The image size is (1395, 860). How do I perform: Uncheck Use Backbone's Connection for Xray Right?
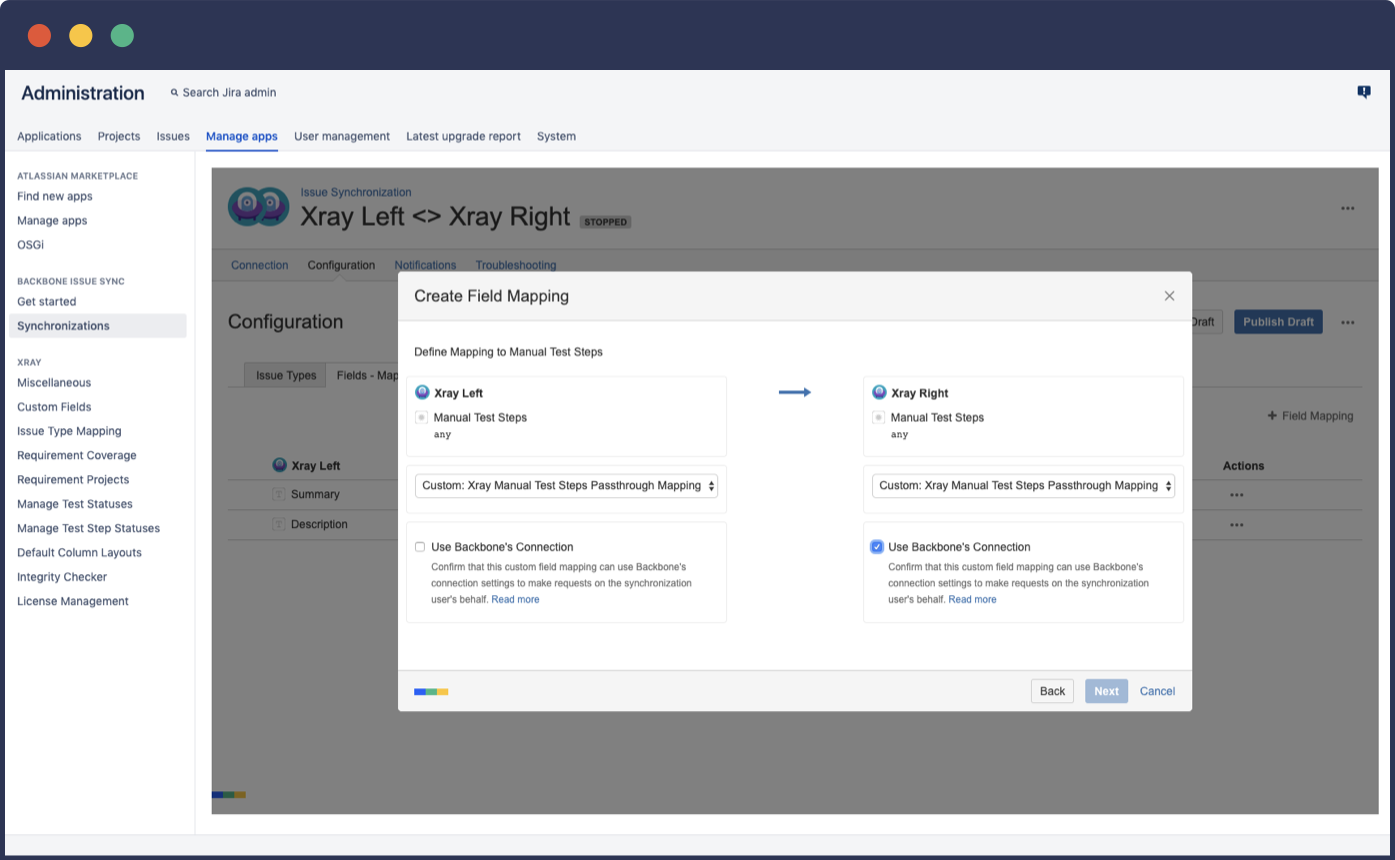click(877, 547)
